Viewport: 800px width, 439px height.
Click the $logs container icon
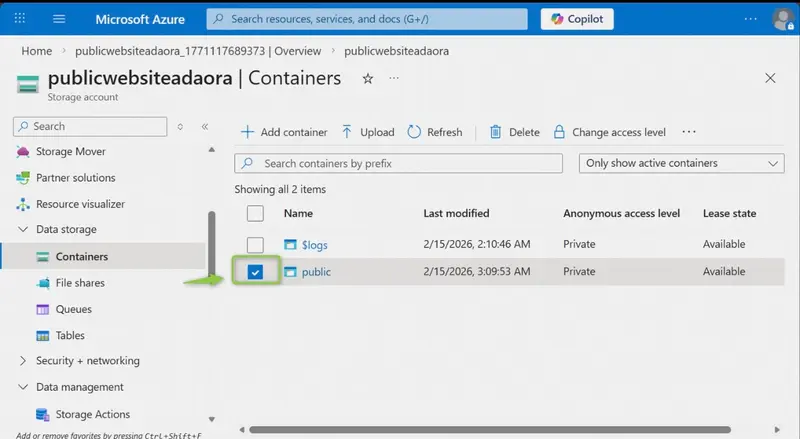point(290,245)
